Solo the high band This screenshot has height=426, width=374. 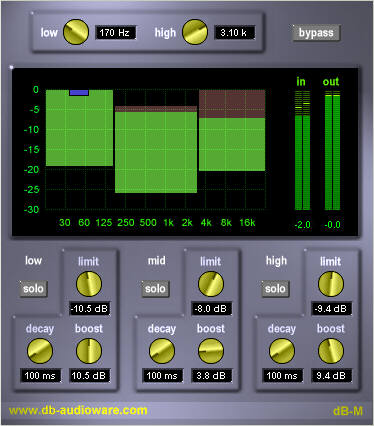click(275, 289)
